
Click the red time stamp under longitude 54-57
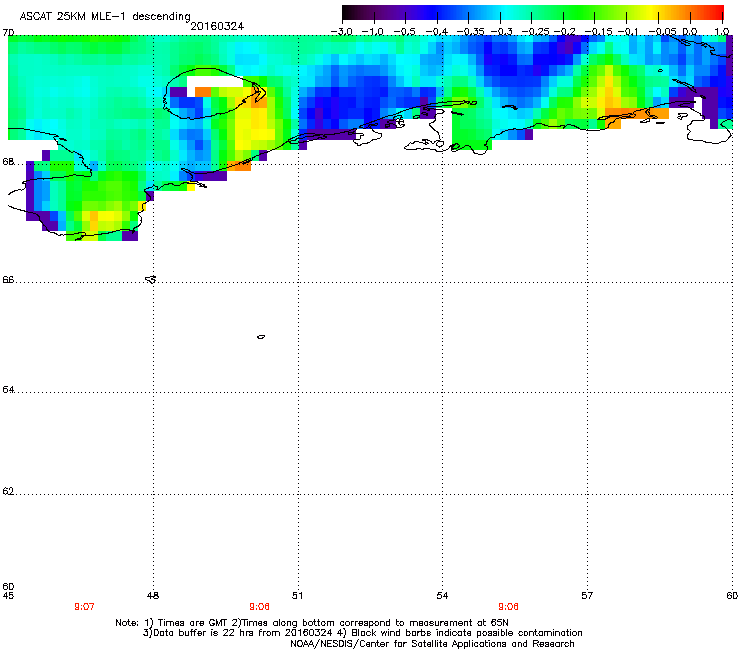[x=508, y=607]
